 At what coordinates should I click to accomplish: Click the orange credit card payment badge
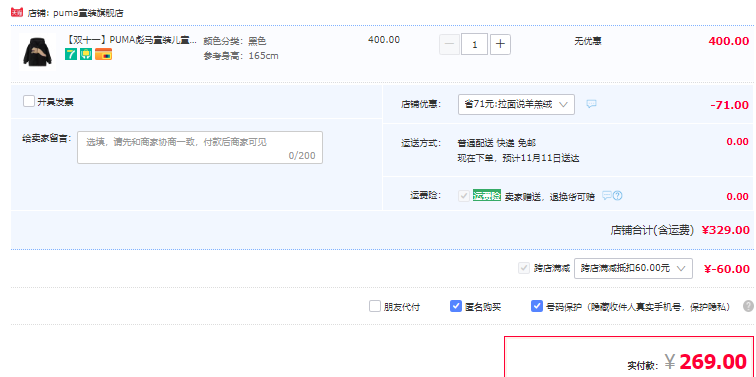(x=104, y=54)
